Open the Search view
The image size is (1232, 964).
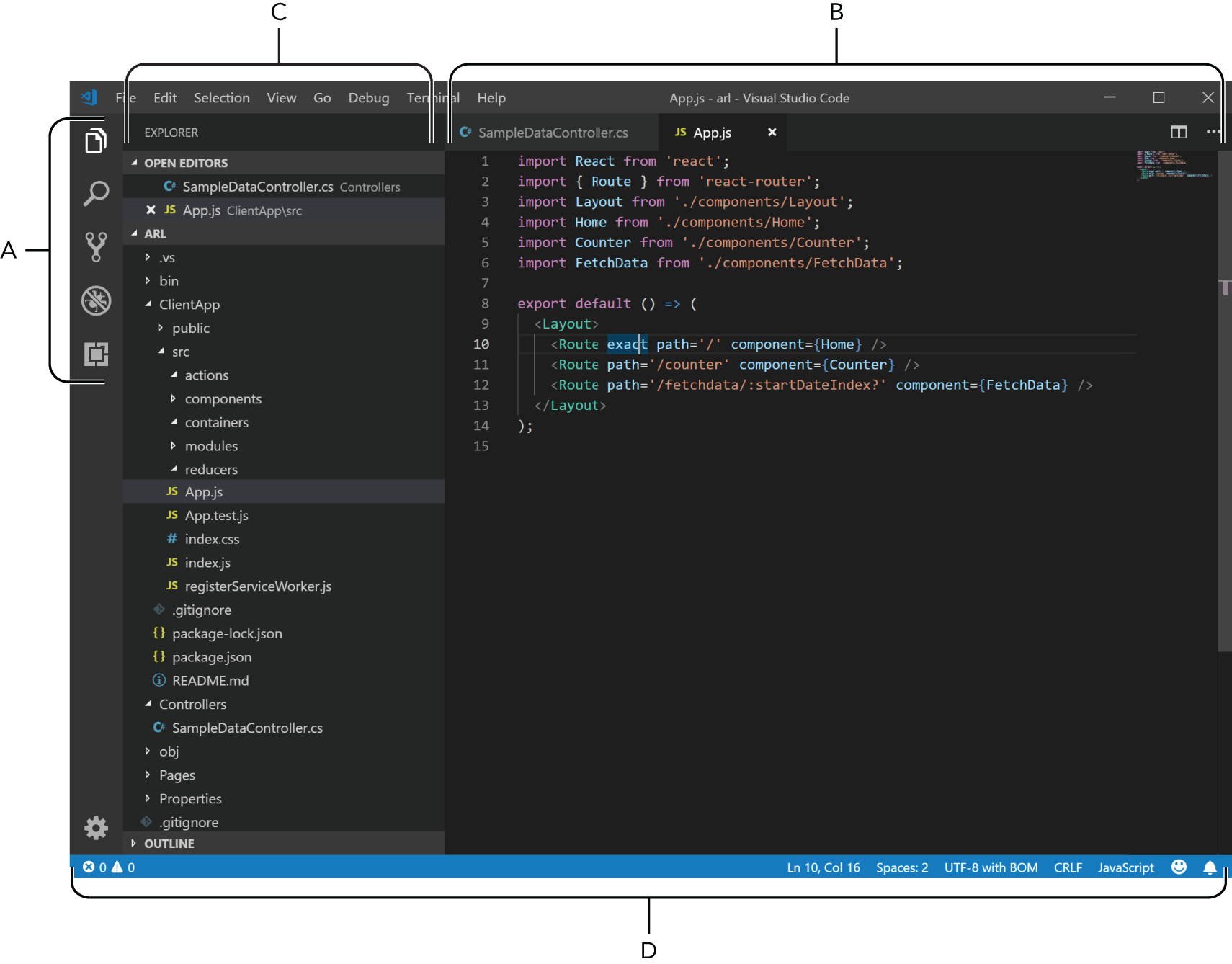(x=96, y=192)
